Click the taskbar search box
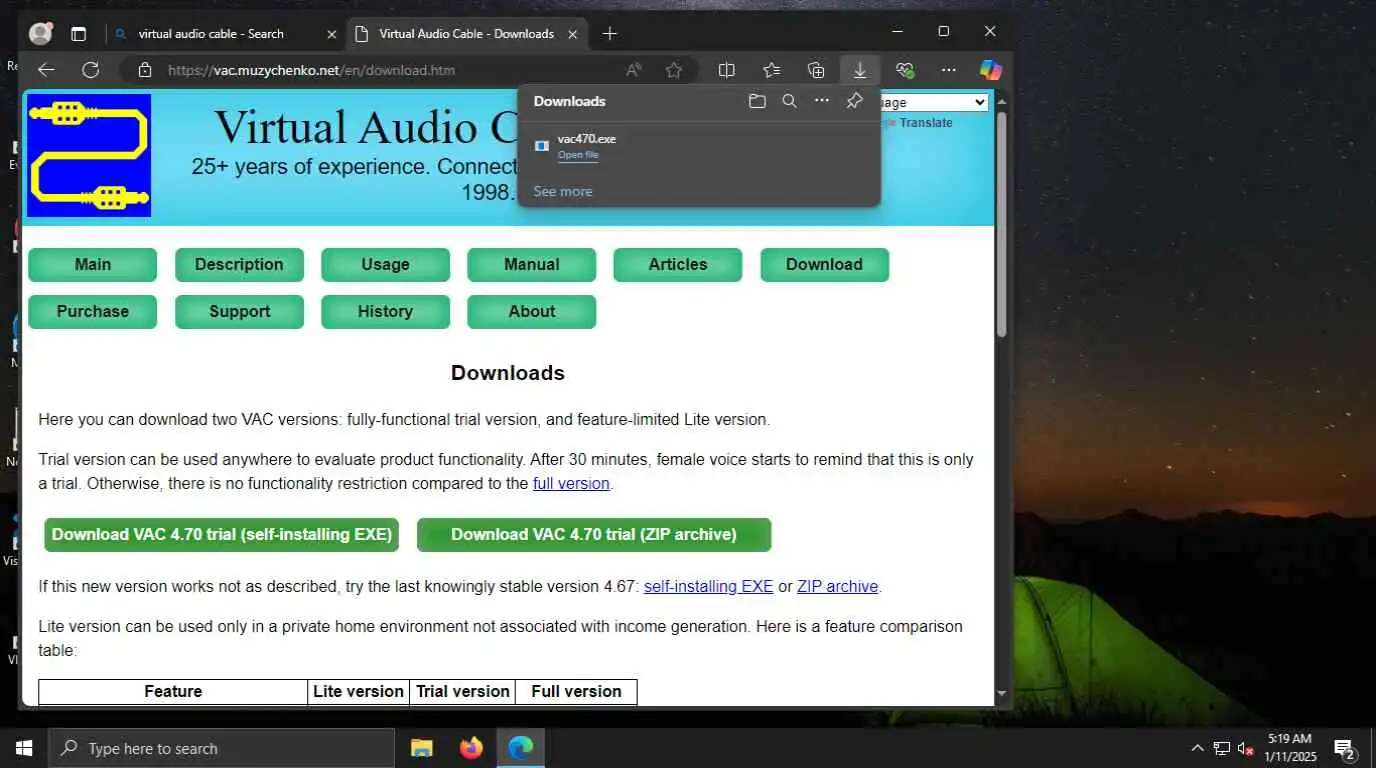This screenshot has height=768, width=1376. pos(221,748)
